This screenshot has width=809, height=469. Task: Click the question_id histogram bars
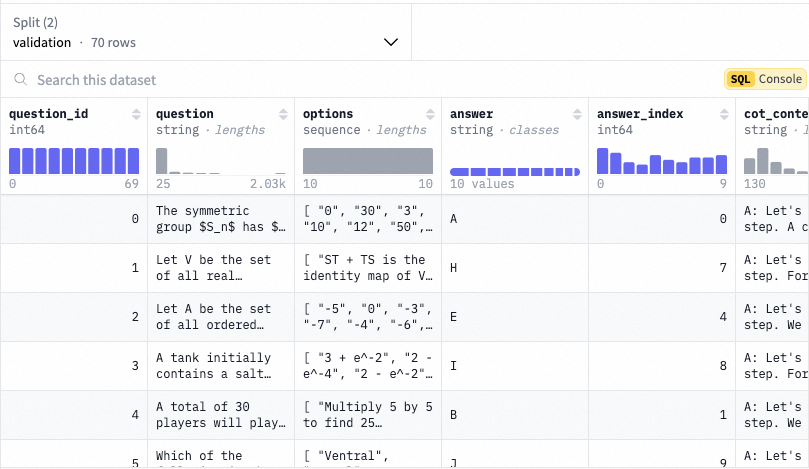pyautogui.click(x=74, y=160)
